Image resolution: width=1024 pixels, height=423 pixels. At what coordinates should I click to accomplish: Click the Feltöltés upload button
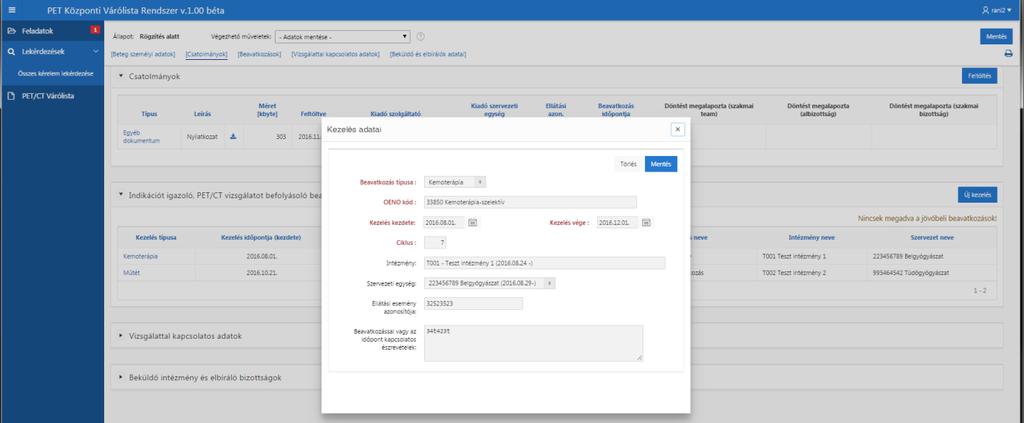pyautogui.click(x=979, y=76)
